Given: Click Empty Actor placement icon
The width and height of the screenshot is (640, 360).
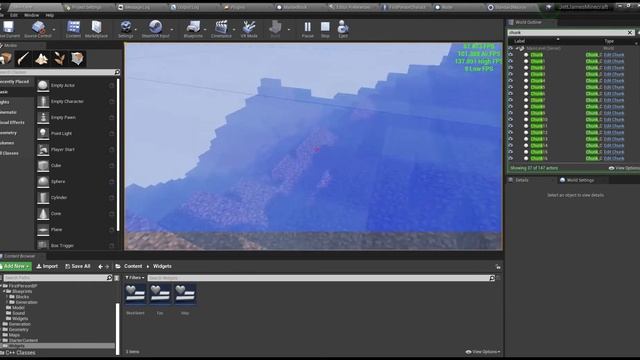Looking at the screenshot, I should coord(43,85).
